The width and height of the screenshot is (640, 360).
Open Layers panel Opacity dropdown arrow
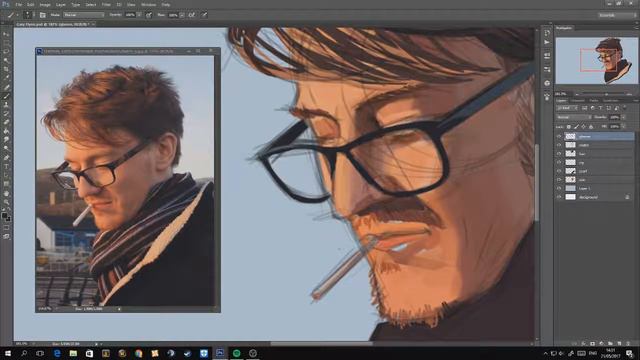click(623, 117)
